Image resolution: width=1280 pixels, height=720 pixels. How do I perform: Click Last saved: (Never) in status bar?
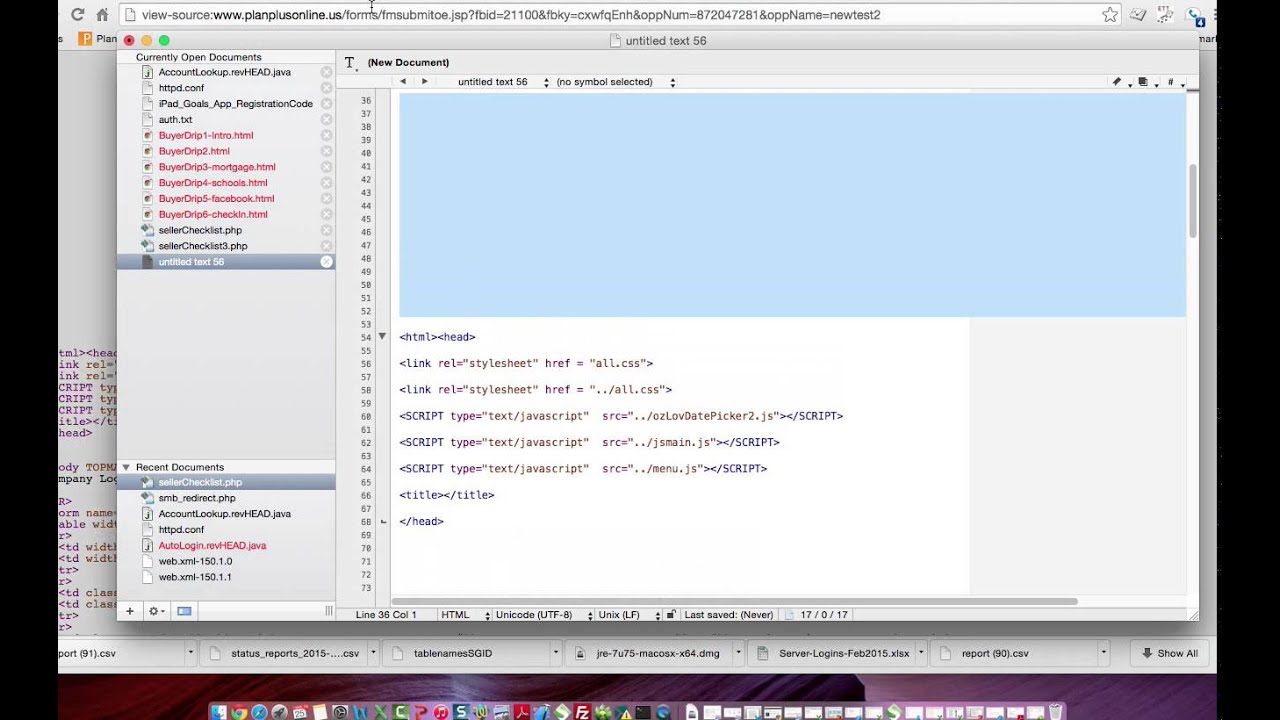[728, 615]
